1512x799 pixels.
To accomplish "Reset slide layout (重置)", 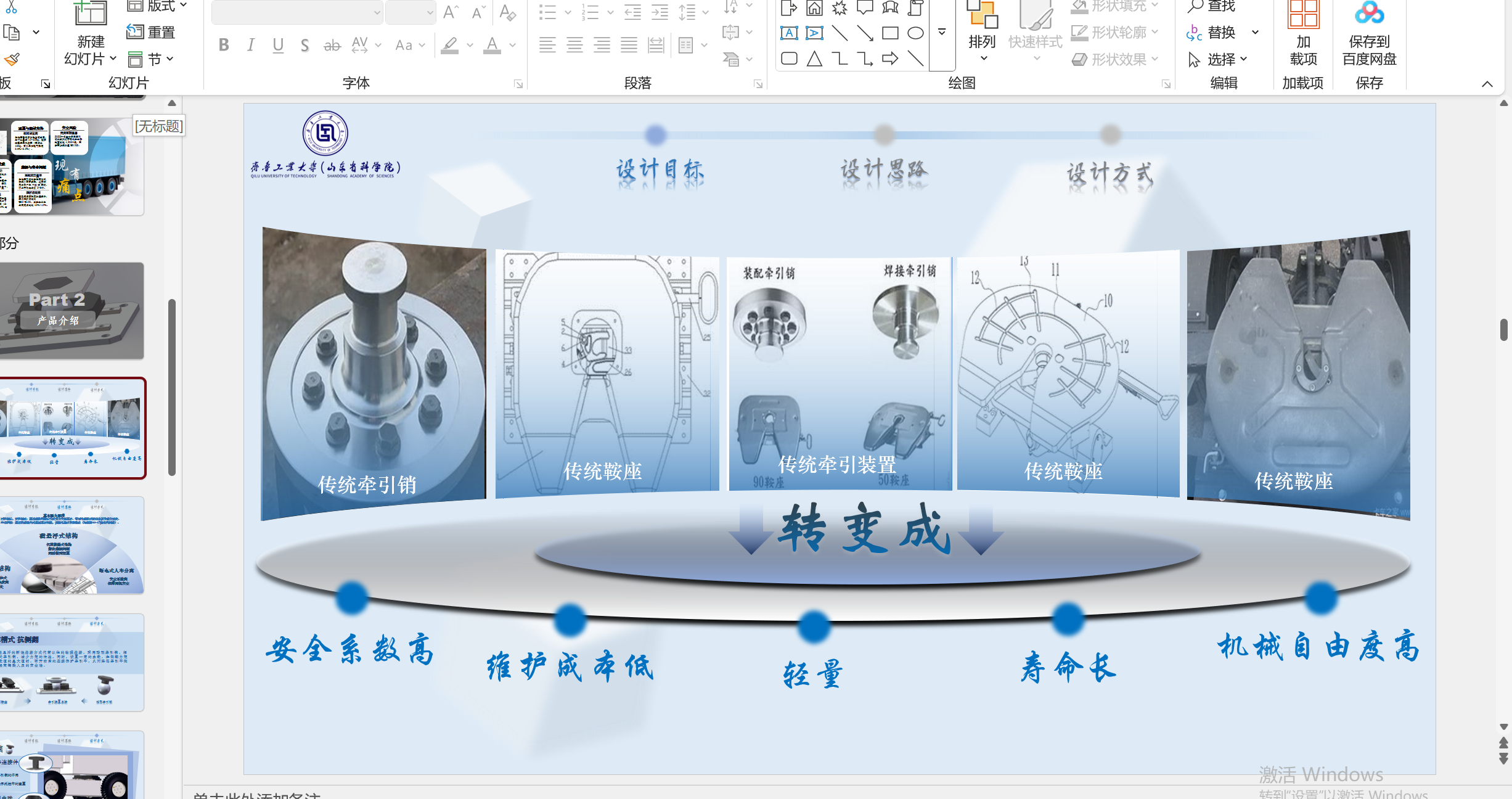I will 151,32.
